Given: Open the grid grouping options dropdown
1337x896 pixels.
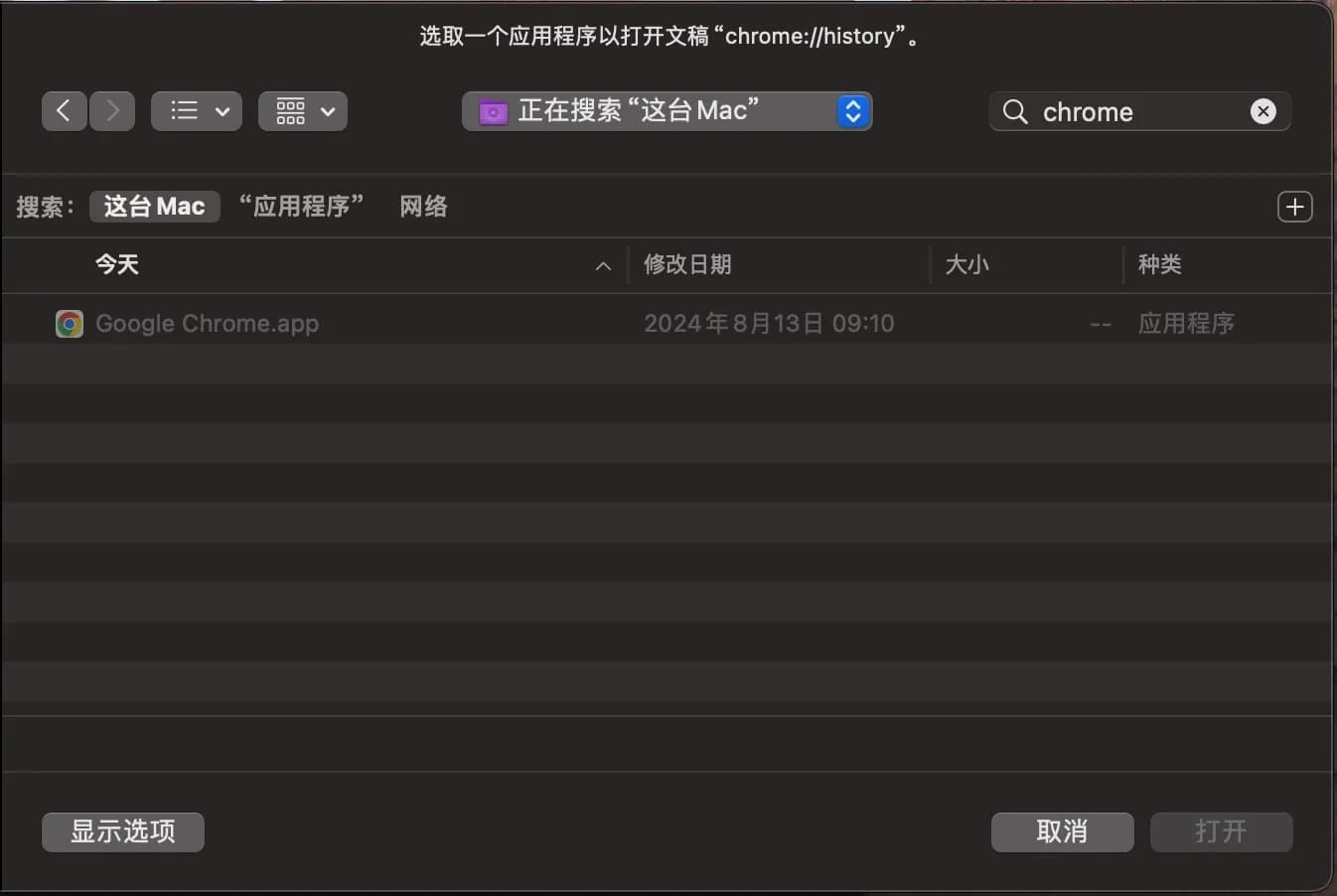Looking at the screenshot, I should point(303,111).
